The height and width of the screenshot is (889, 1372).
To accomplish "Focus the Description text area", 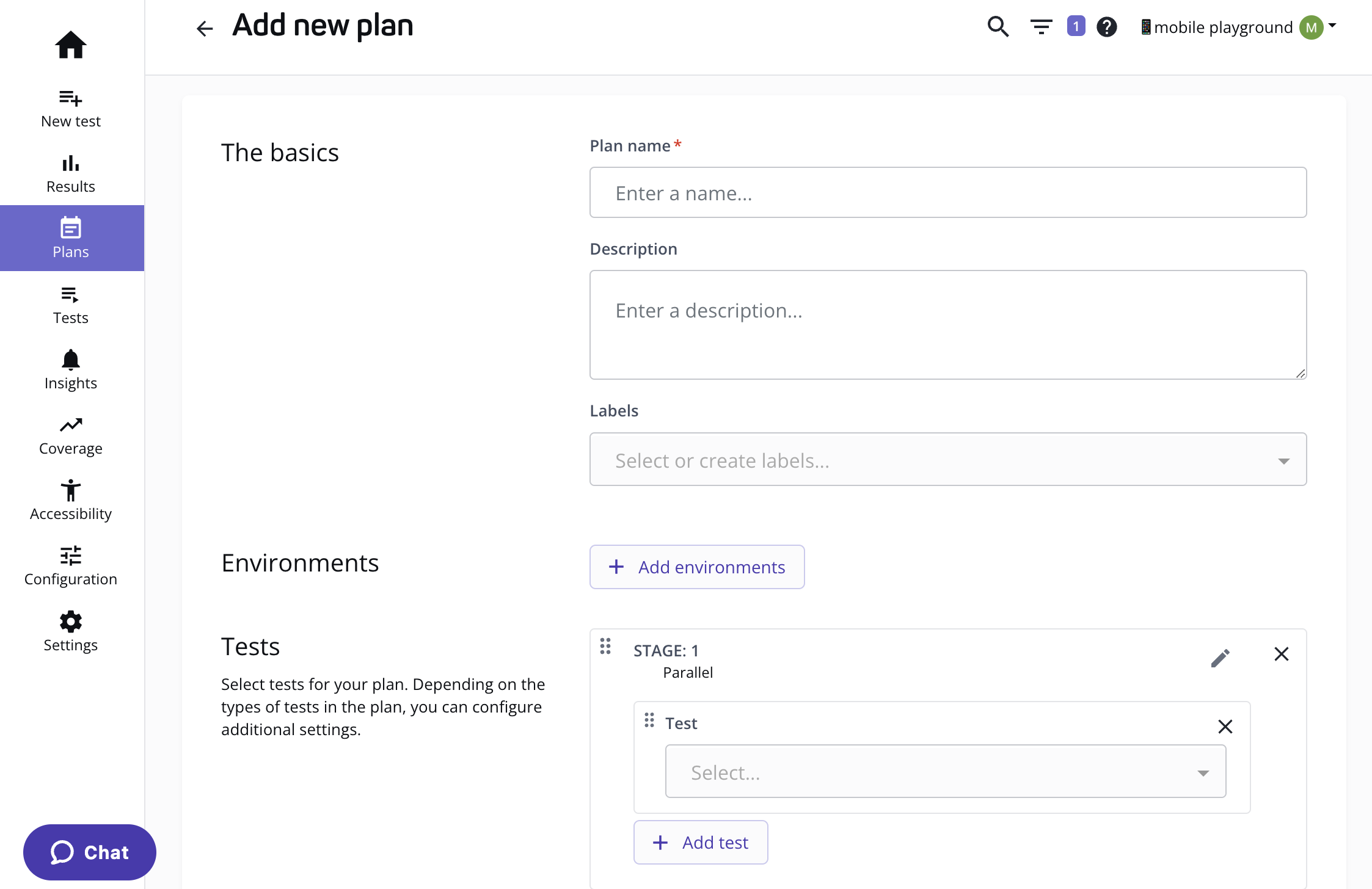I will pos(948,325).
